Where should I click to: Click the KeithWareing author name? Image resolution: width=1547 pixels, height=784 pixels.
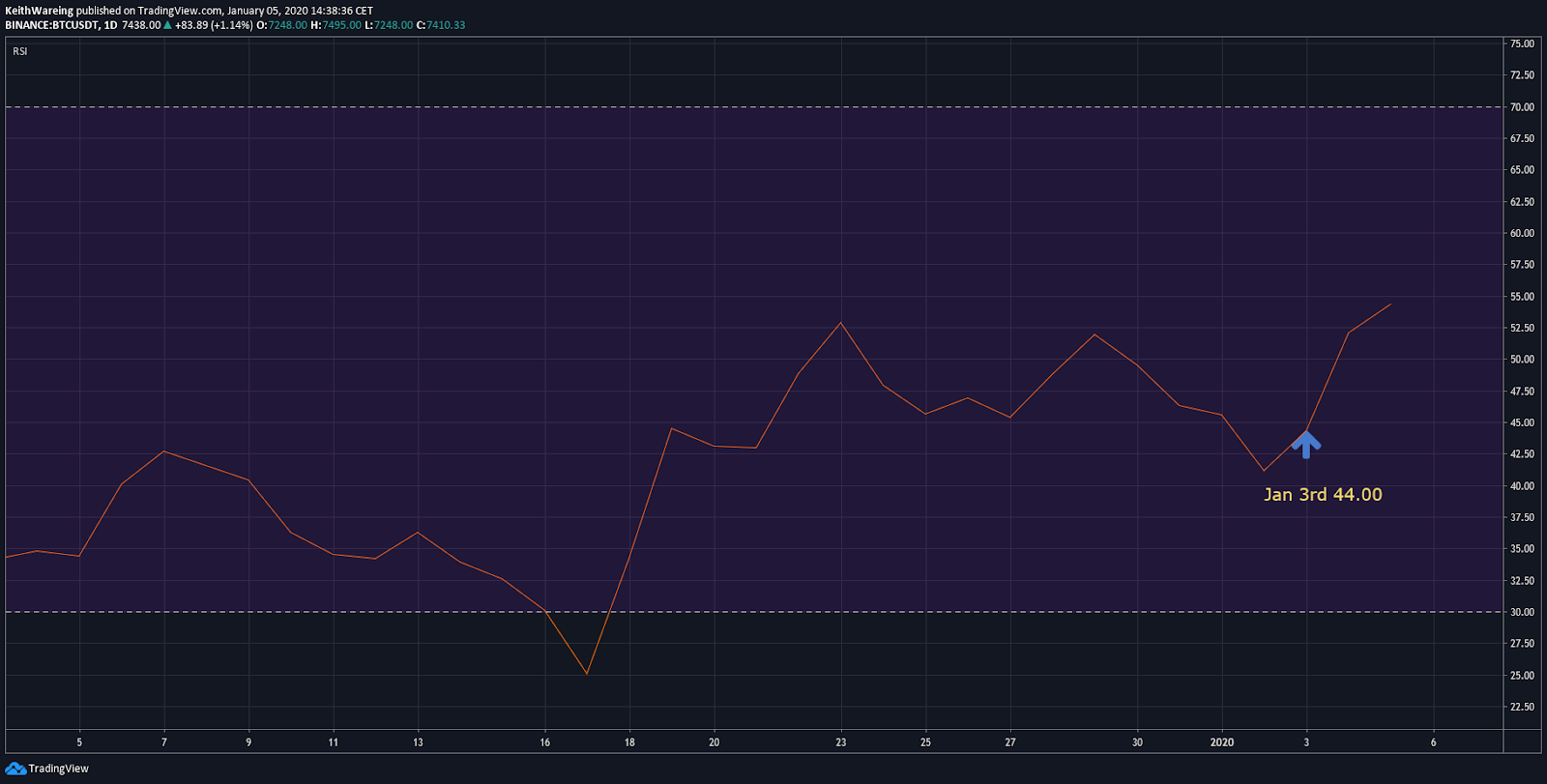coord(39,11)
